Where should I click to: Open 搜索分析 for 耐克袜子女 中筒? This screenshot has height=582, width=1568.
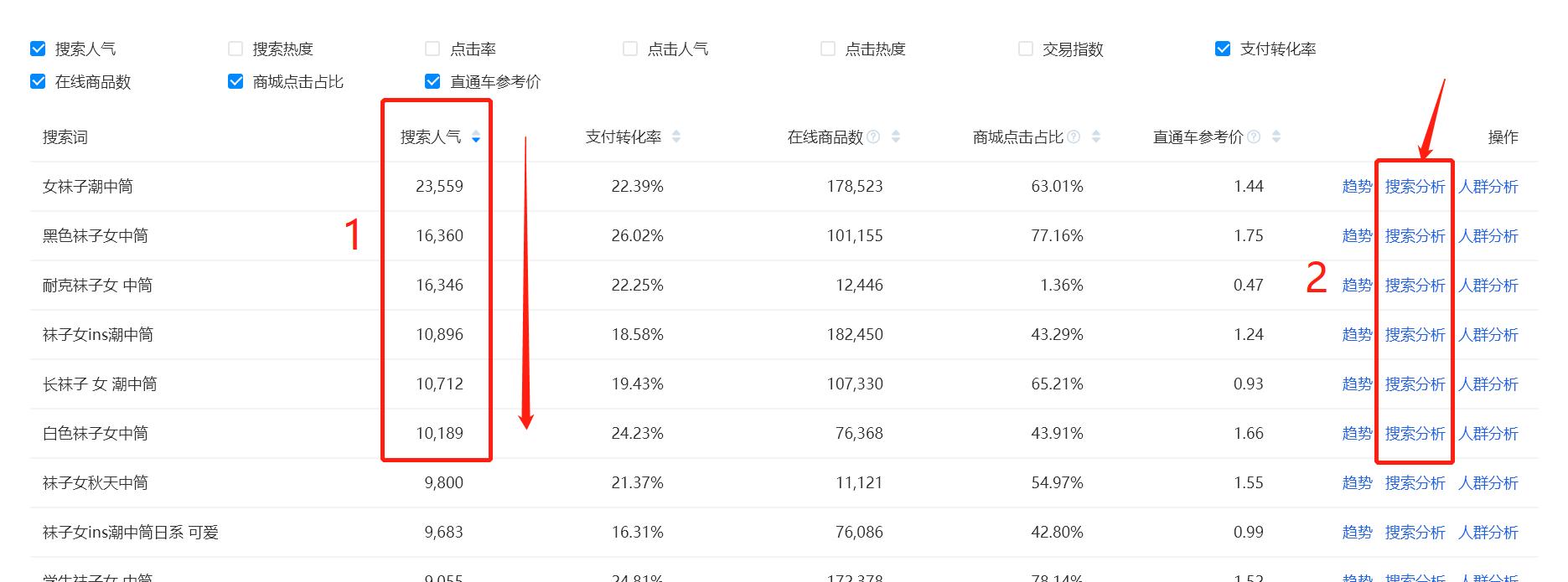[x=1415, y=285]
